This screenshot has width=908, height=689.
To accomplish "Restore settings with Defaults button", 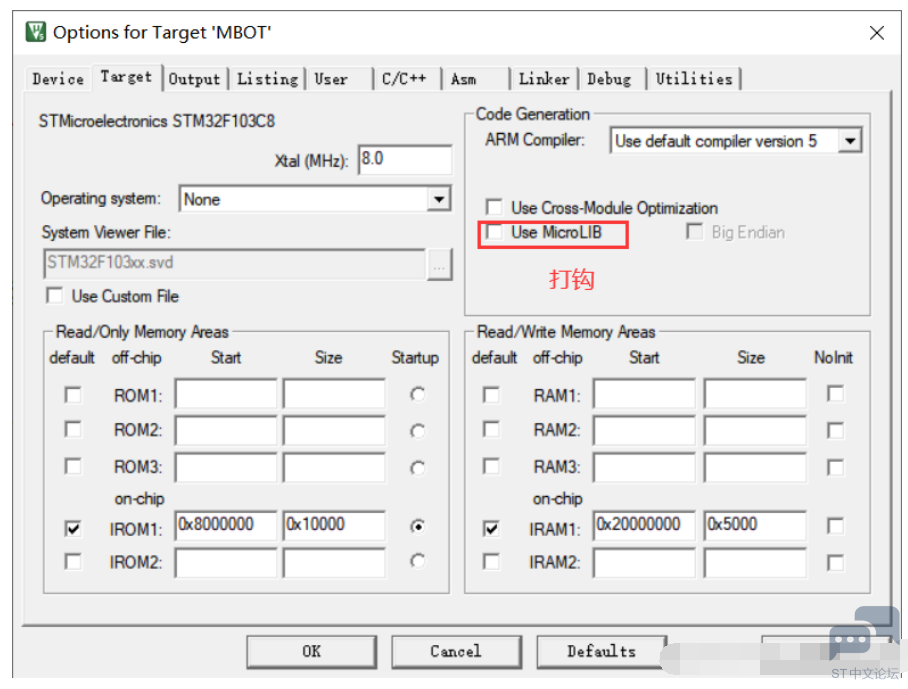I will click(x=602, y=651).
